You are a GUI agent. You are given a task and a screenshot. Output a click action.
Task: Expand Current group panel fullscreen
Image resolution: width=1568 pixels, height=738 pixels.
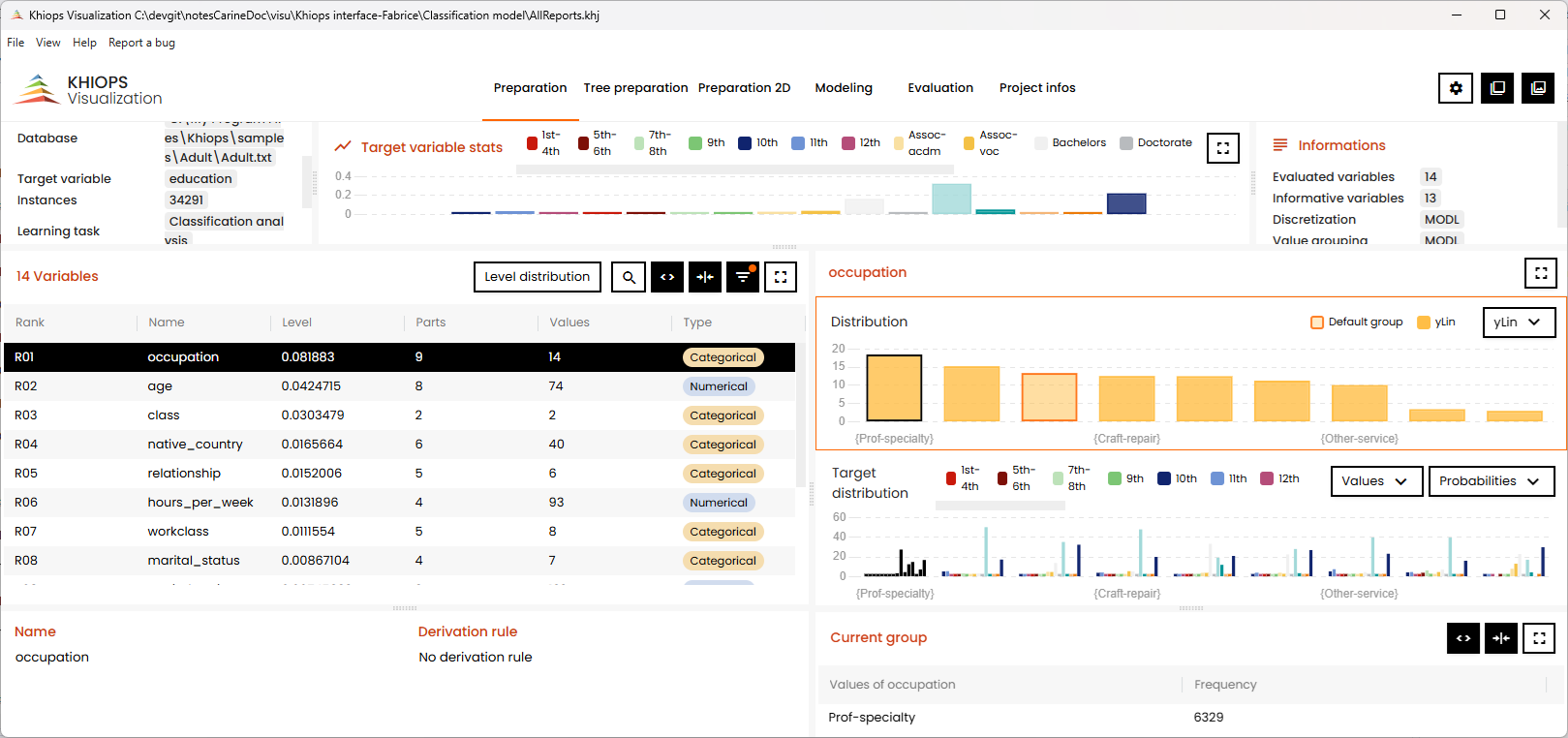point(1539,638)
